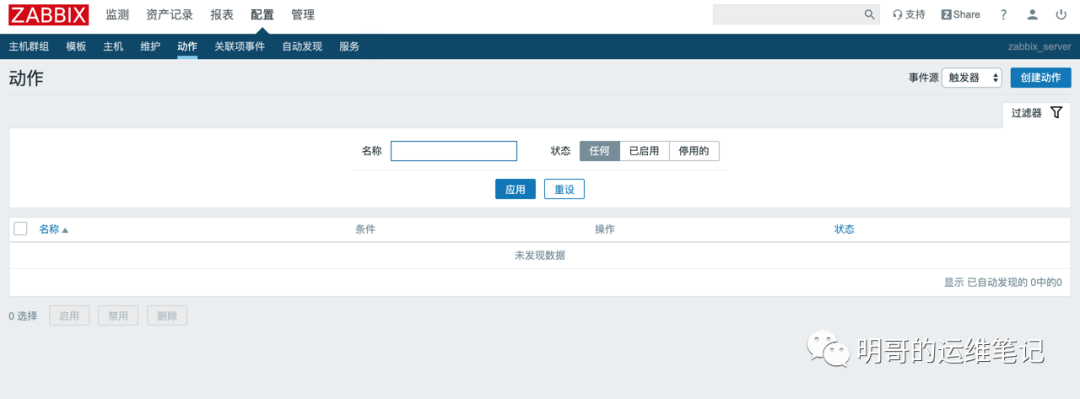Go to 主机 submenu

(x=113, y=47)
